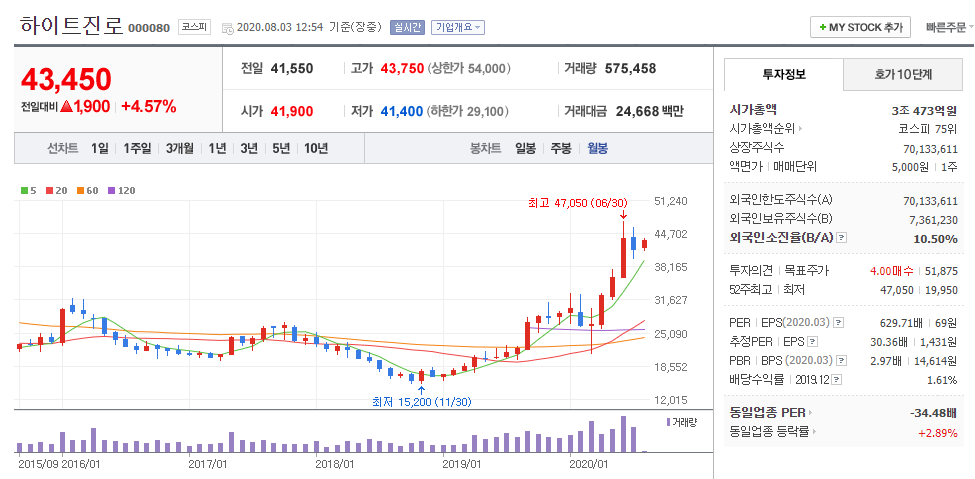Click the stock code 000080
This screenshot has height=479, width=975.
149,28
